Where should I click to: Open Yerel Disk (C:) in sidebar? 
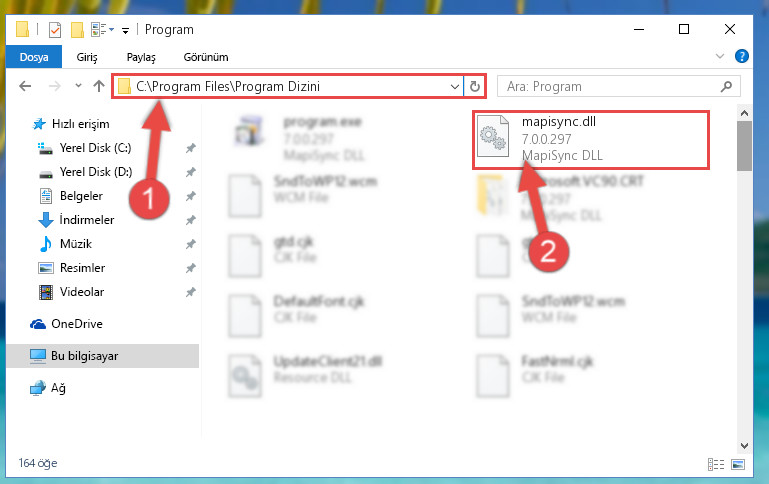[95, 148]
